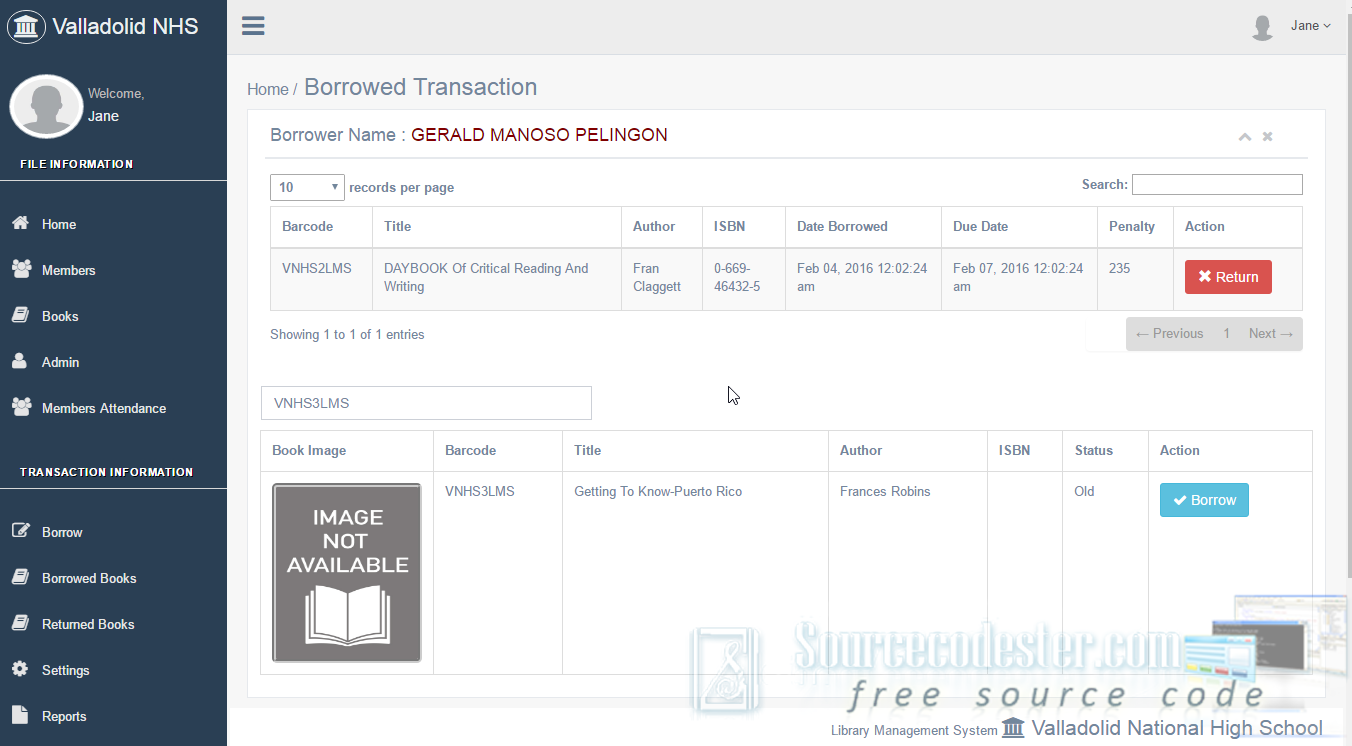The image size is (1352, 746).
Task: Open the sidebar hamburger menu
Action: 252,26
